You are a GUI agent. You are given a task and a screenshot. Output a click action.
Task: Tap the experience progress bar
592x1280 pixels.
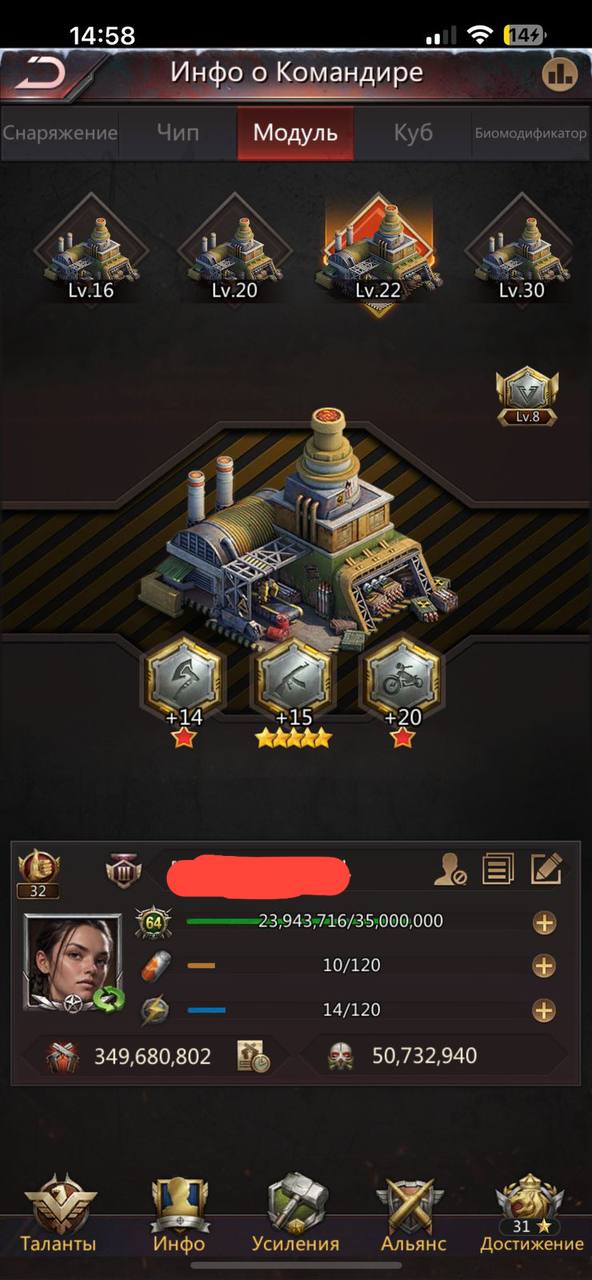click(350, 921)
